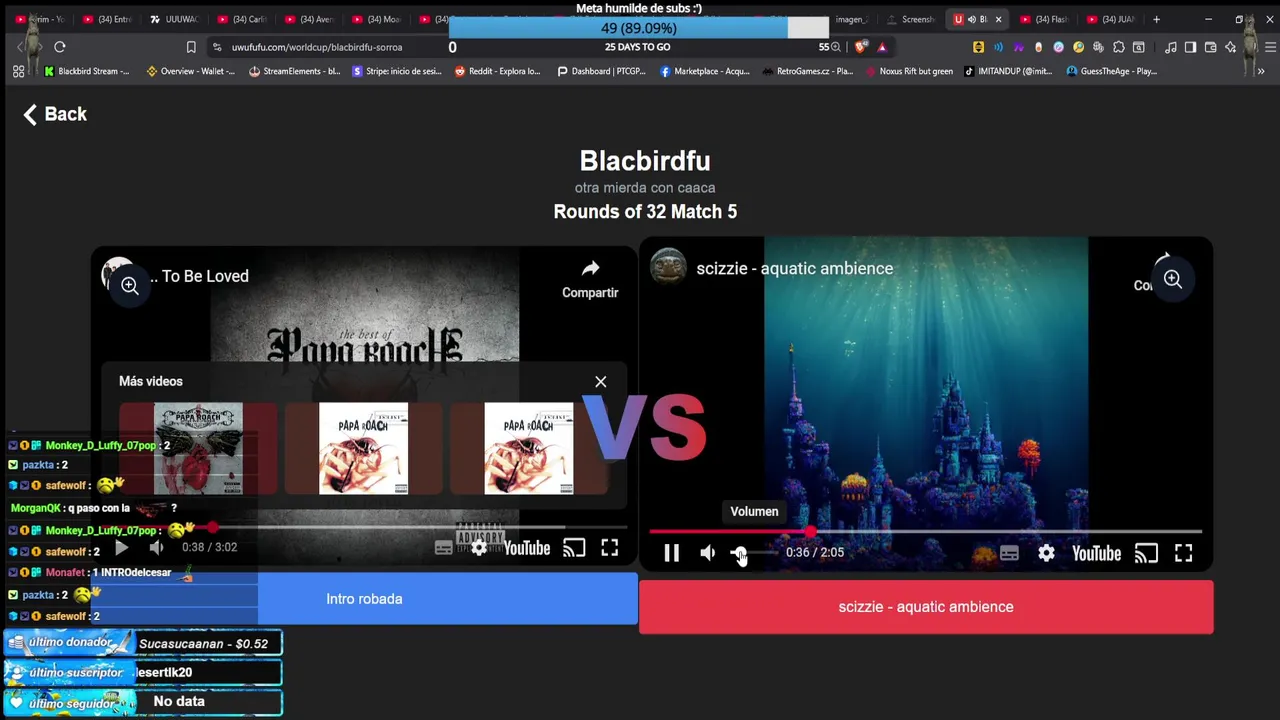1280x720 pixels.
Task: Reload the page with the browser refresh icon
Action: tap(60, 47)
